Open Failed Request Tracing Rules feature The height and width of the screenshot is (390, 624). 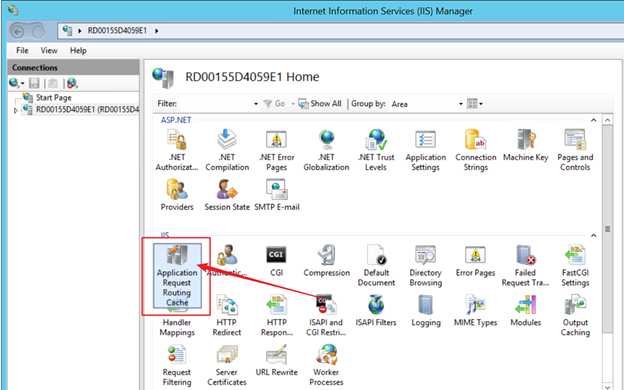525,266
